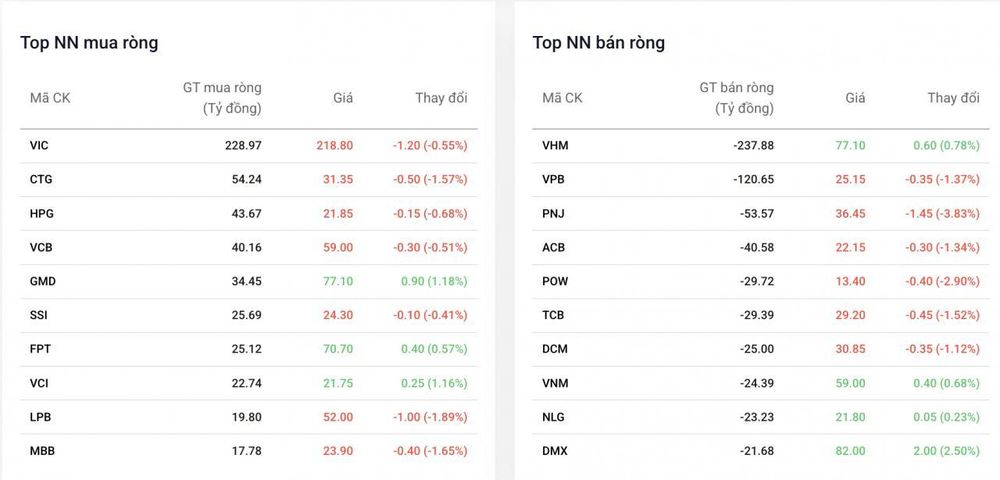The height and width of the screenshot is (480, 1000).
Task: Click the VHM ticker in net sell table
Action: 555,145
